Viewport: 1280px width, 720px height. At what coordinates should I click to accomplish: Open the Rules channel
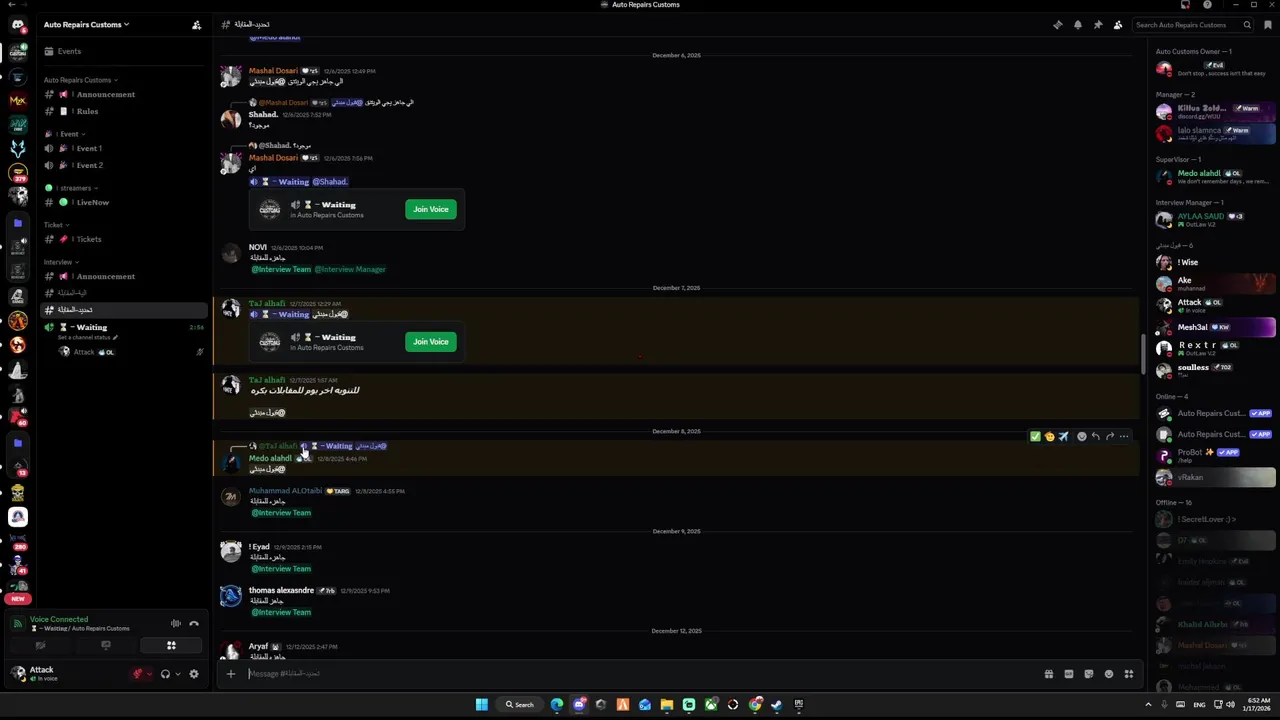coord(124,112)
